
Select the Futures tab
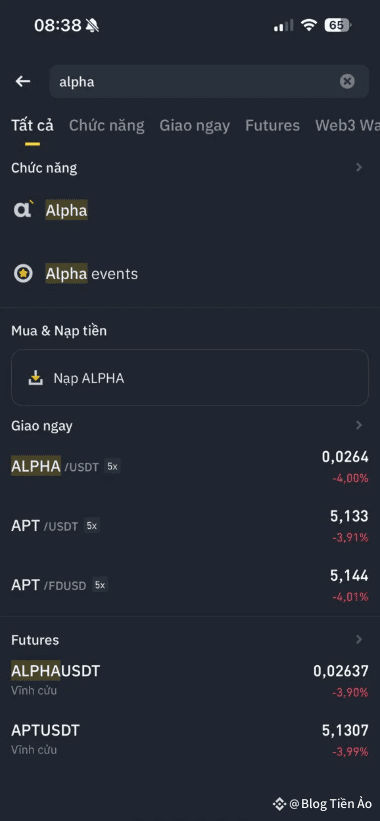pyautogui.click(x=273, y=126)
